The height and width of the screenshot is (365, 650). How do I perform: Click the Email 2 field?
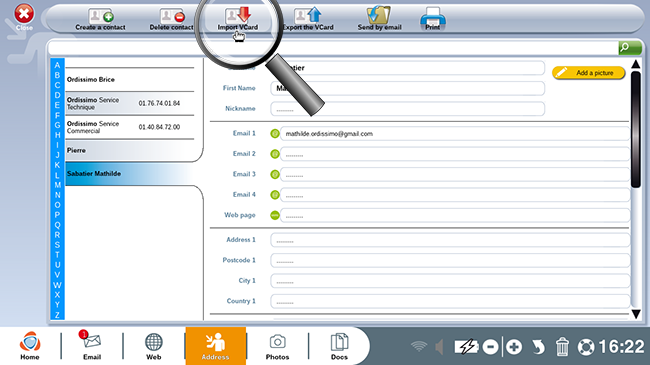tap(455, 154)
